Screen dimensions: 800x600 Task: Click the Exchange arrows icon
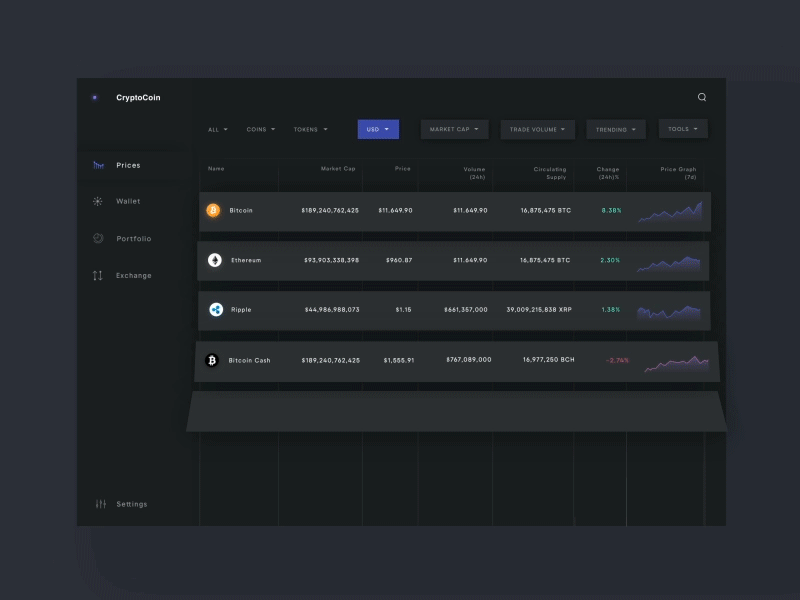click(97, 276)
